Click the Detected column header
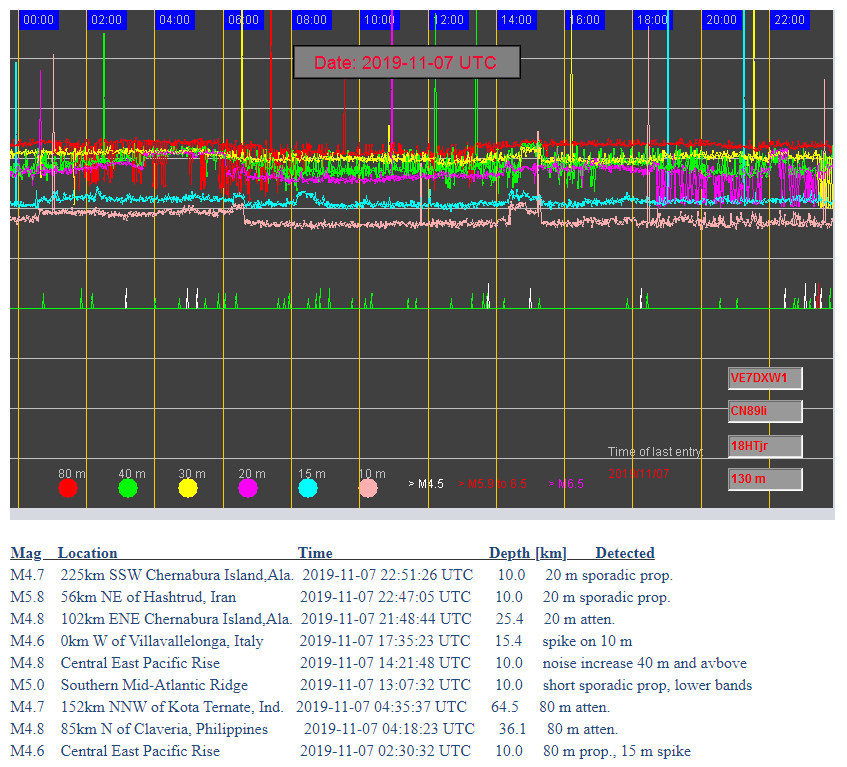Viewport: 847px width, 767px height. pyautogui.click(x=625, y=553)
